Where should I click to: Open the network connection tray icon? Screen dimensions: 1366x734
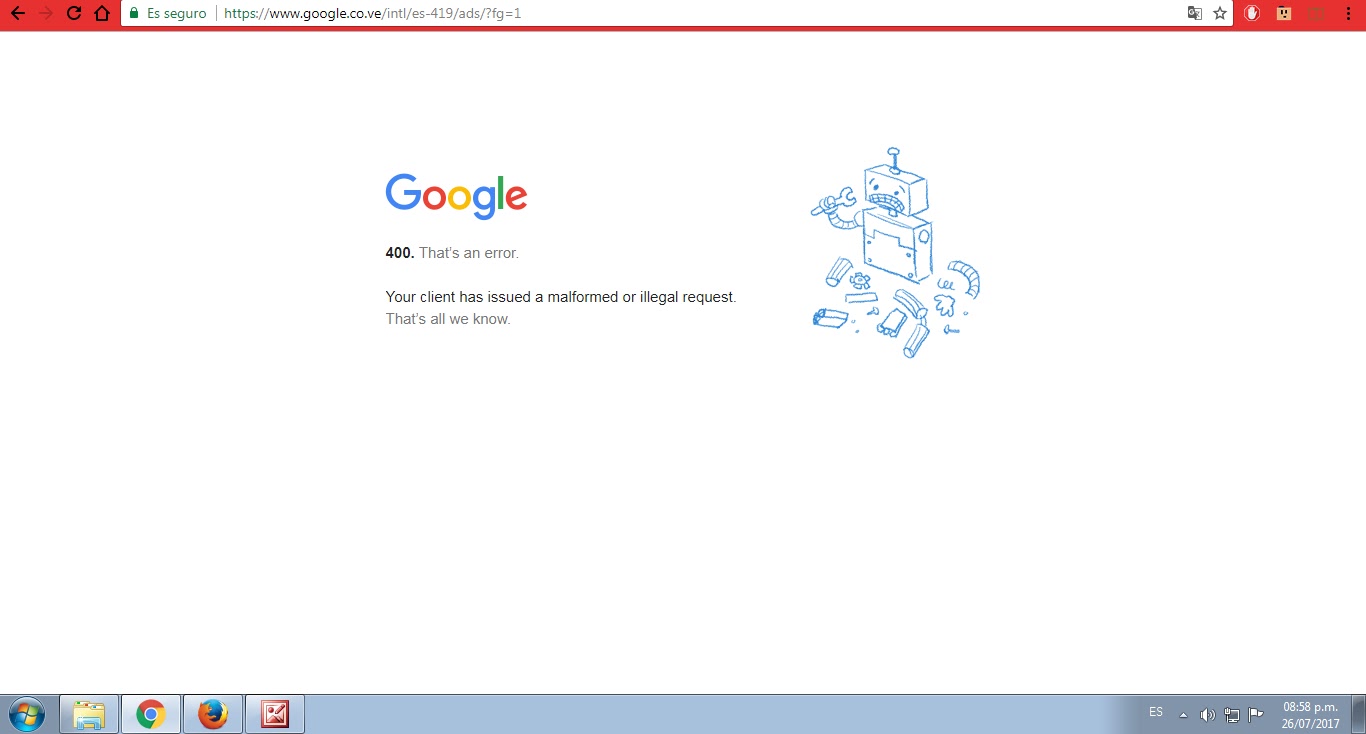pos(1232,715)
